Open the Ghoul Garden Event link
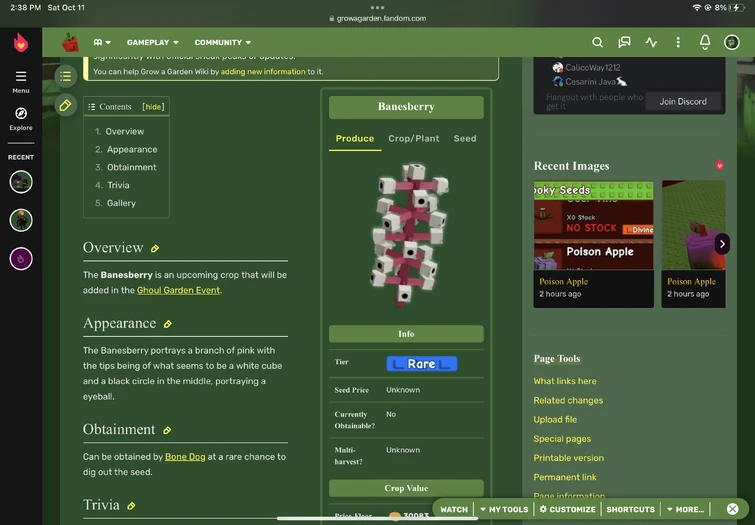This screenshot has width=755, height=525. pyautogui.click(x=178, y=290)
